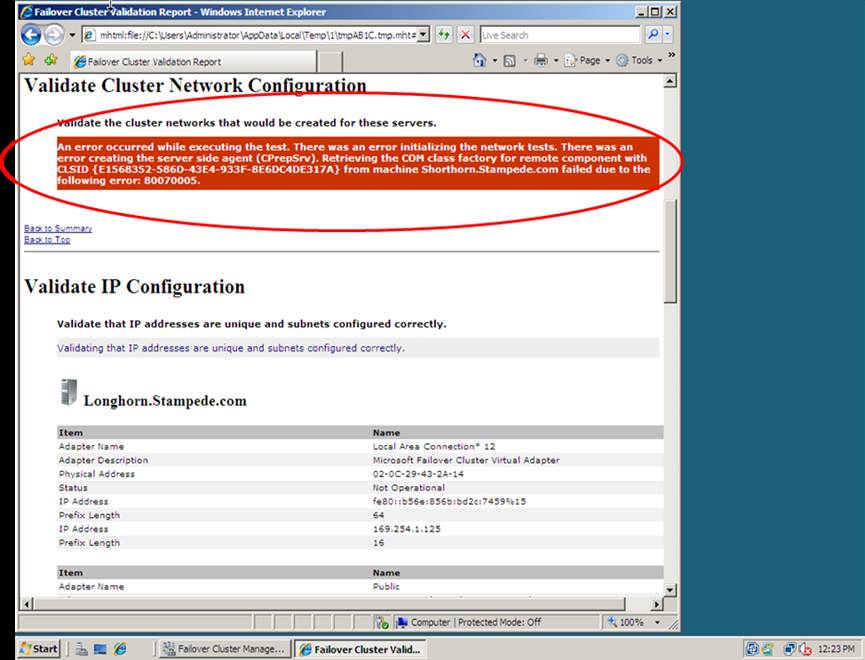Click the Show Desktop quick launch icon

[100, 650]
